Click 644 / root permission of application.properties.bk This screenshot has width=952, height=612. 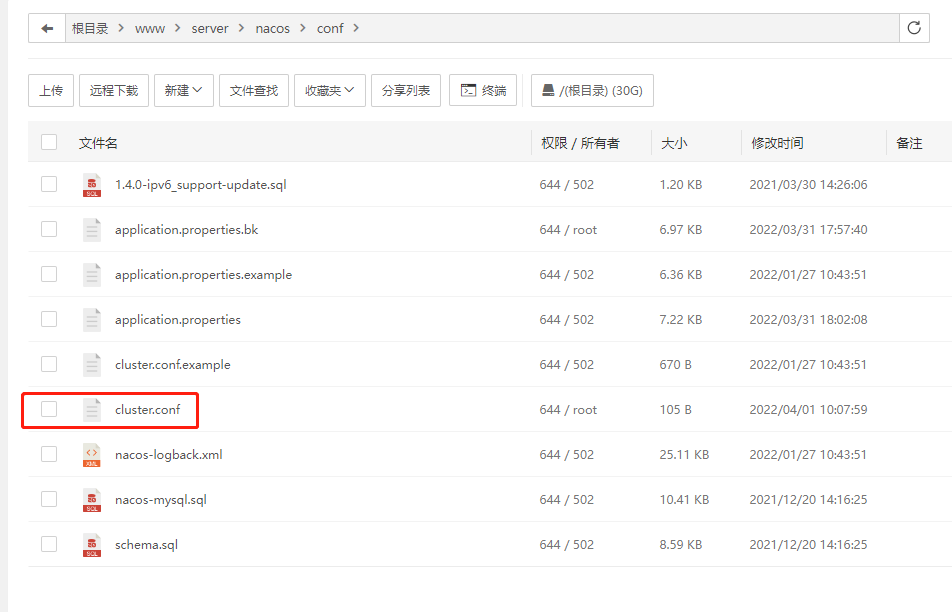click(568, 230)
